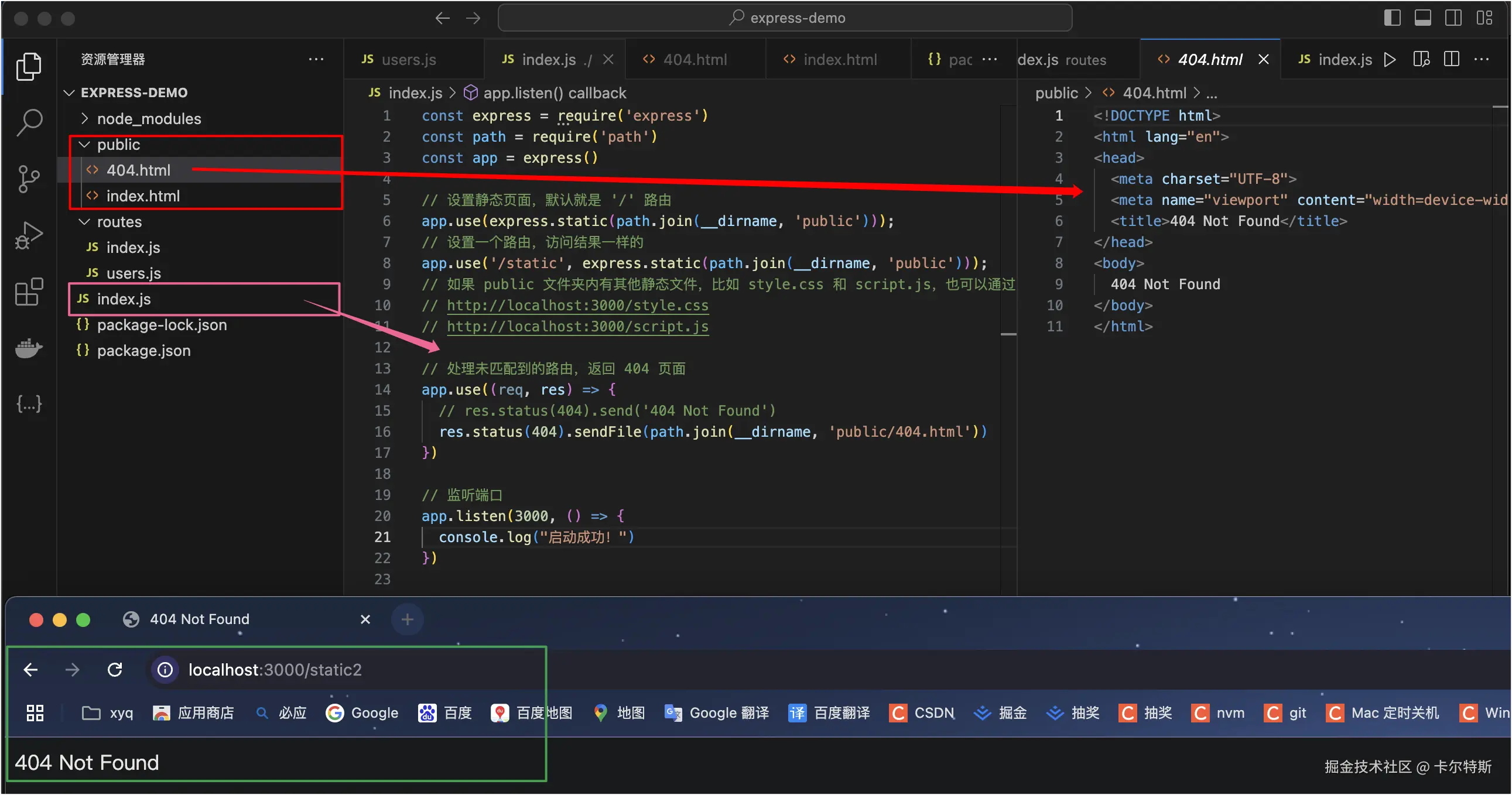Toggle the bottom panel layout button

pyautogui.click(x=1423, y=18)
